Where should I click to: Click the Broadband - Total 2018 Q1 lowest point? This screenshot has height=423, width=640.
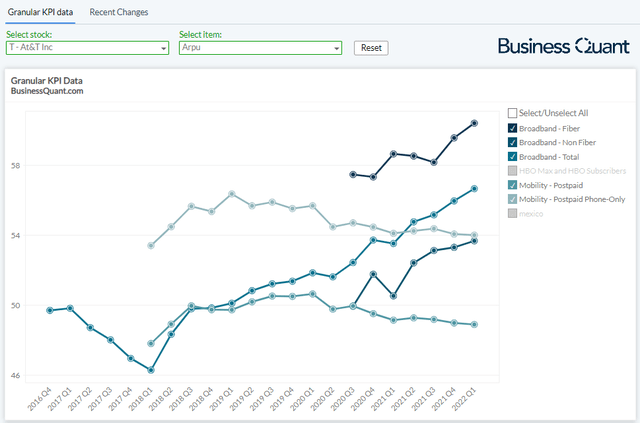pyautogui.click(x=151, y=370)
